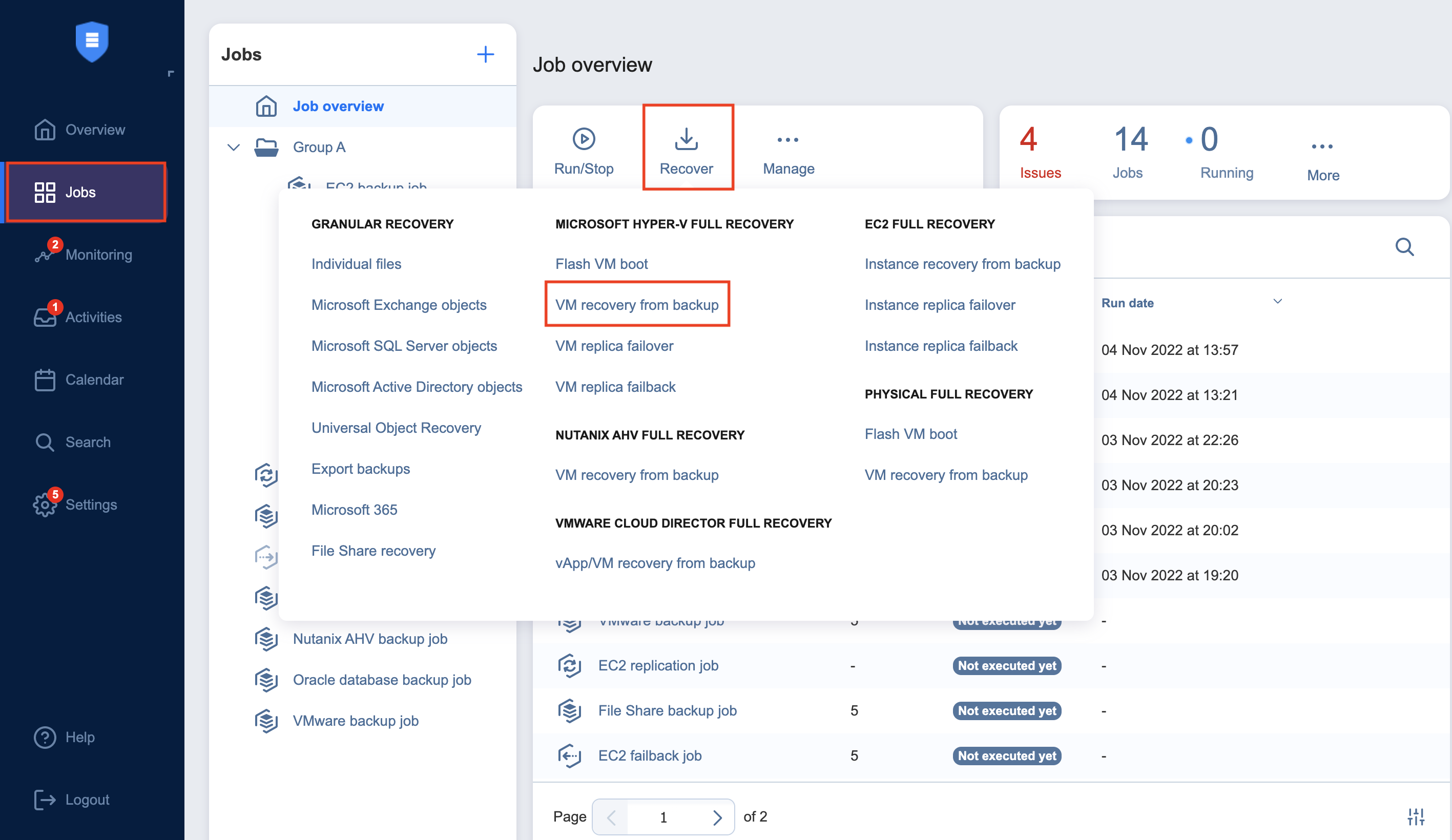Select VM recovery from backup under Hyper-V
The image size is (1452, 840).
point(637,304)
